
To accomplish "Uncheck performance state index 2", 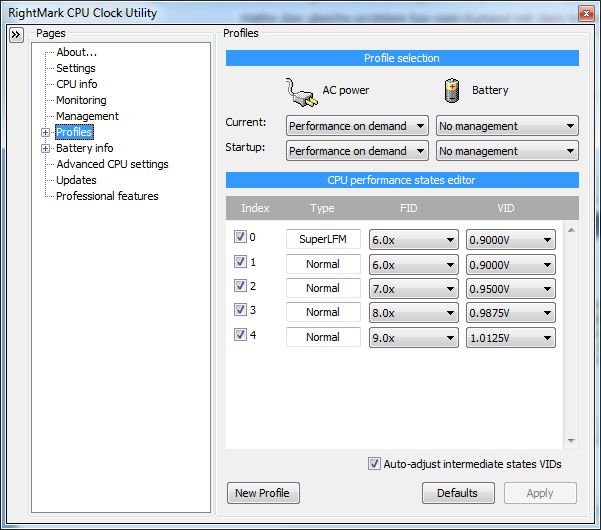I will [x=240, y=286].
